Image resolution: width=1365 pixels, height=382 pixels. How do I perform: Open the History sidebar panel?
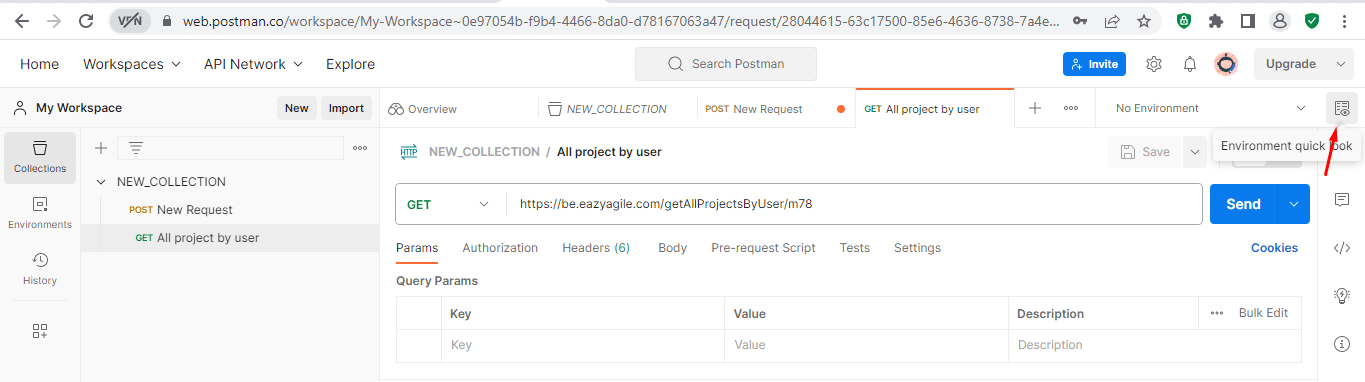point(40,269)
